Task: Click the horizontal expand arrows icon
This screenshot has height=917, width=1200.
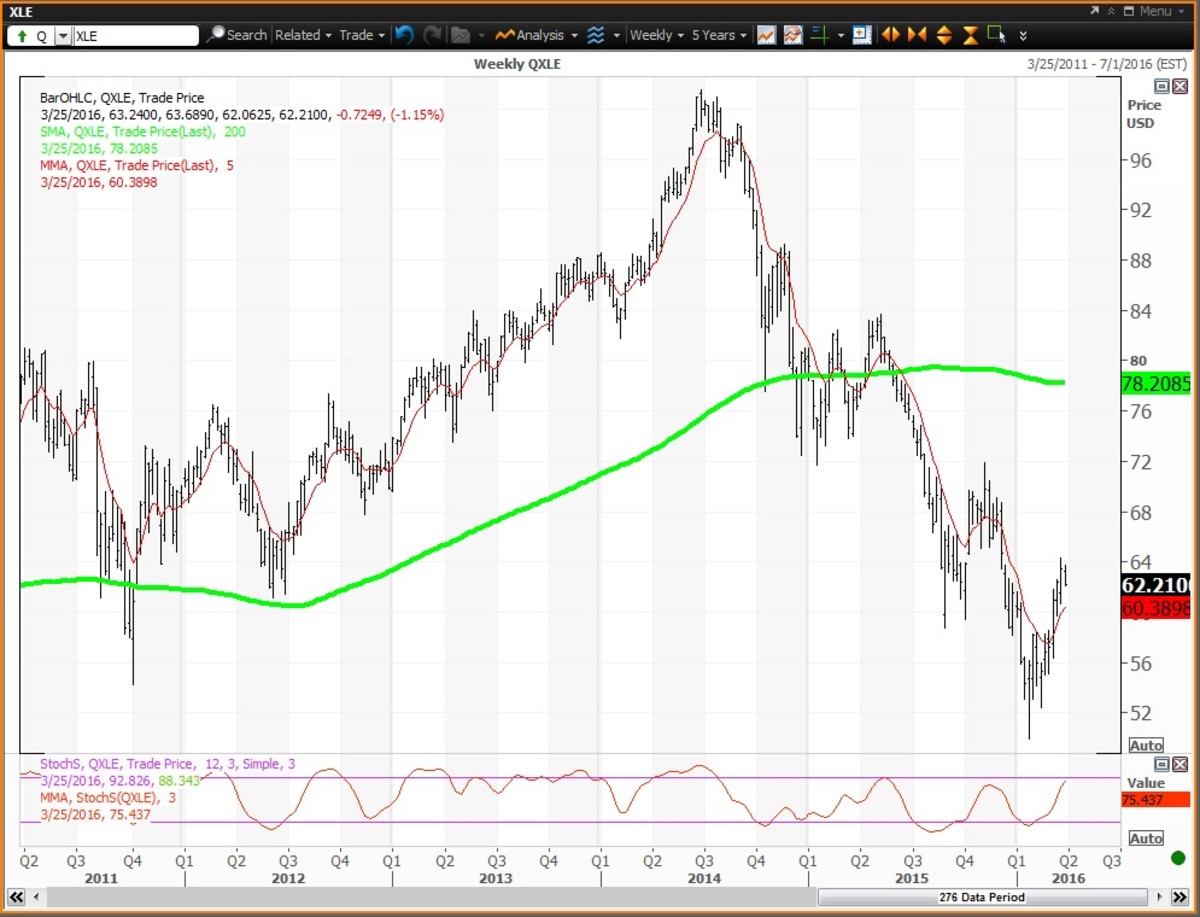Action: point(892,35)
